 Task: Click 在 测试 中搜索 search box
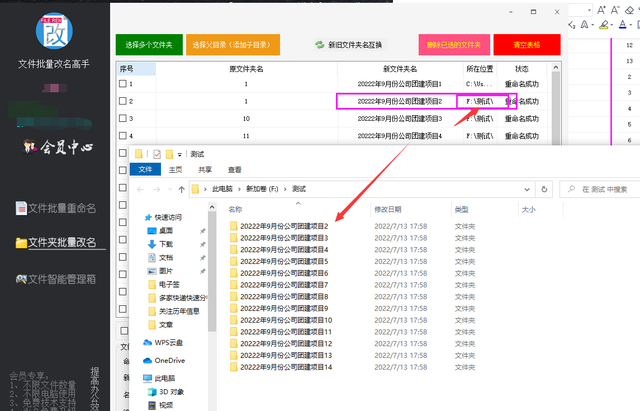click(x=600, y=189)
